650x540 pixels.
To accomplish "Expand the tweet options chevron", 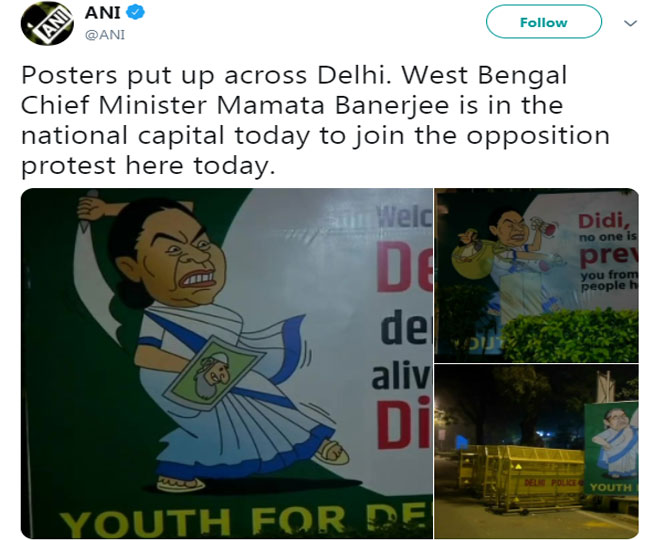I will [x=630, y=23].
